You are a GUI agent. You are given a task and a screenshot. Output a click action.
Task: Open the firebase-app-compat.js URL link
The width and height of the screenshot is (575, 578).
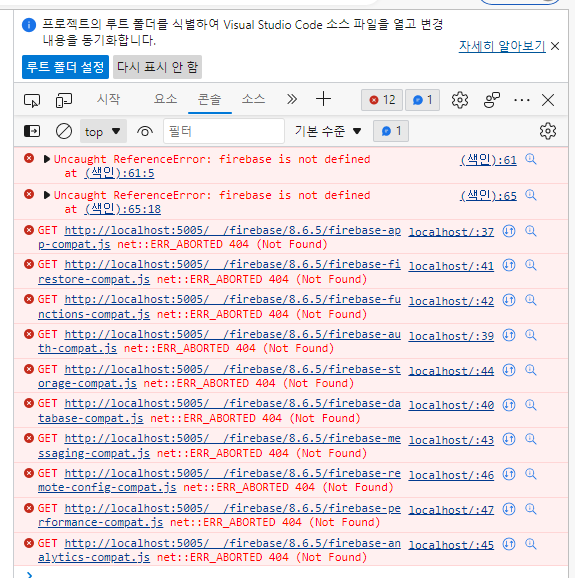pyautogui.click(x=219, y=237)
